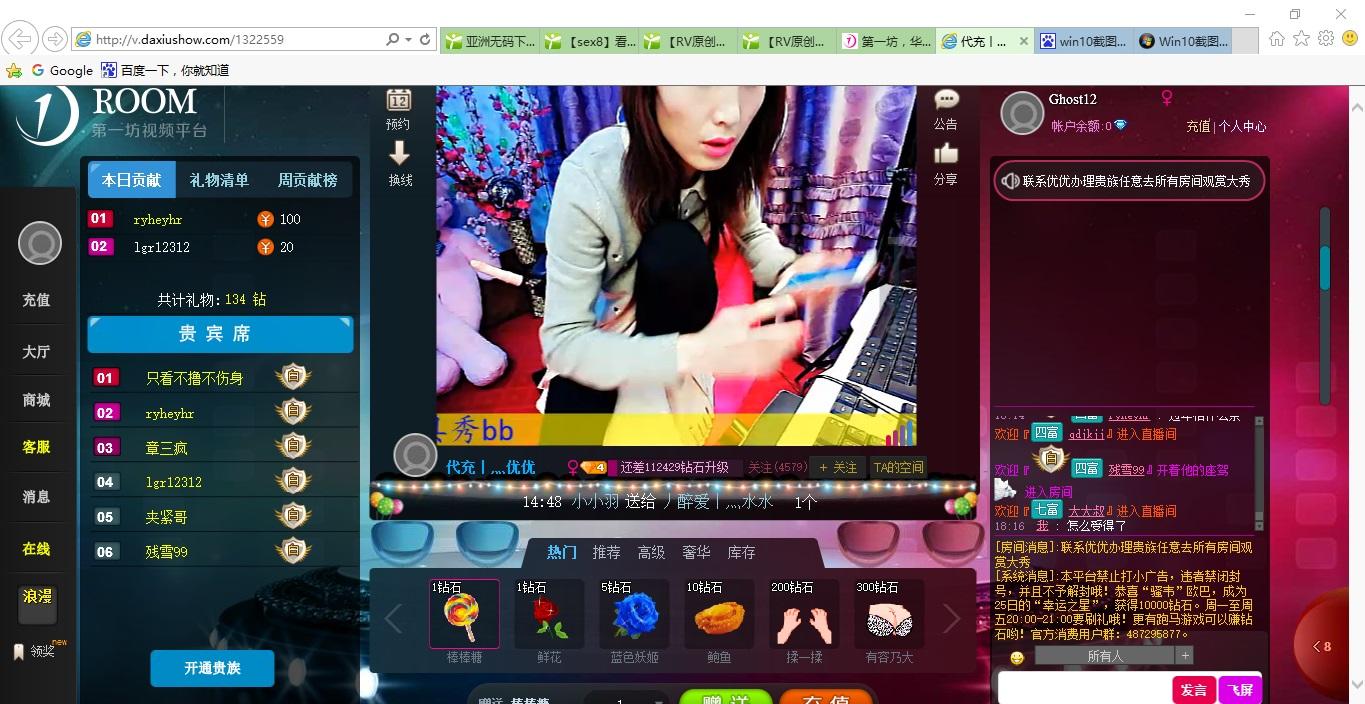The image size is (1365, 704).
Task: Open the 所有人 recipient dropdown
Action: (x=1104, y=656)
